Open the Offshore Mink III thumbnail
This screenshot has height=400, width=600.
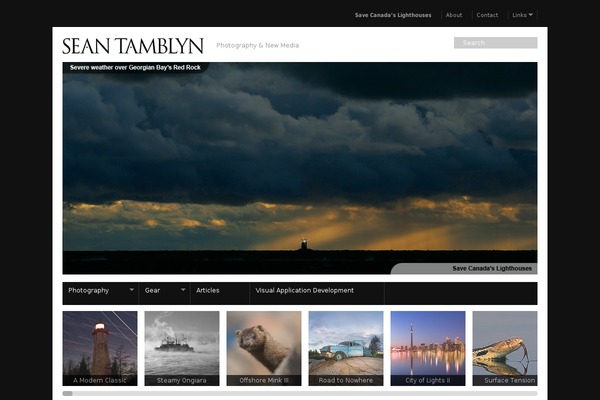[x=264, y=348]
